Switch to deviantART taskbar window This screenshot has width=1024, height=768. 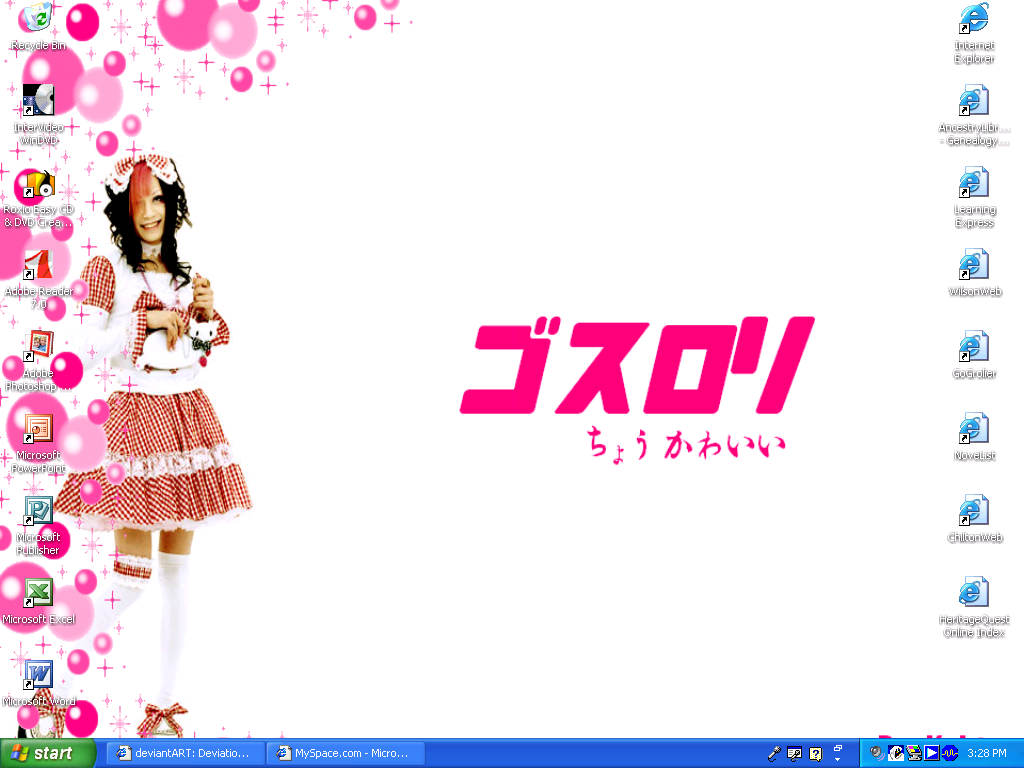point(185,754)
